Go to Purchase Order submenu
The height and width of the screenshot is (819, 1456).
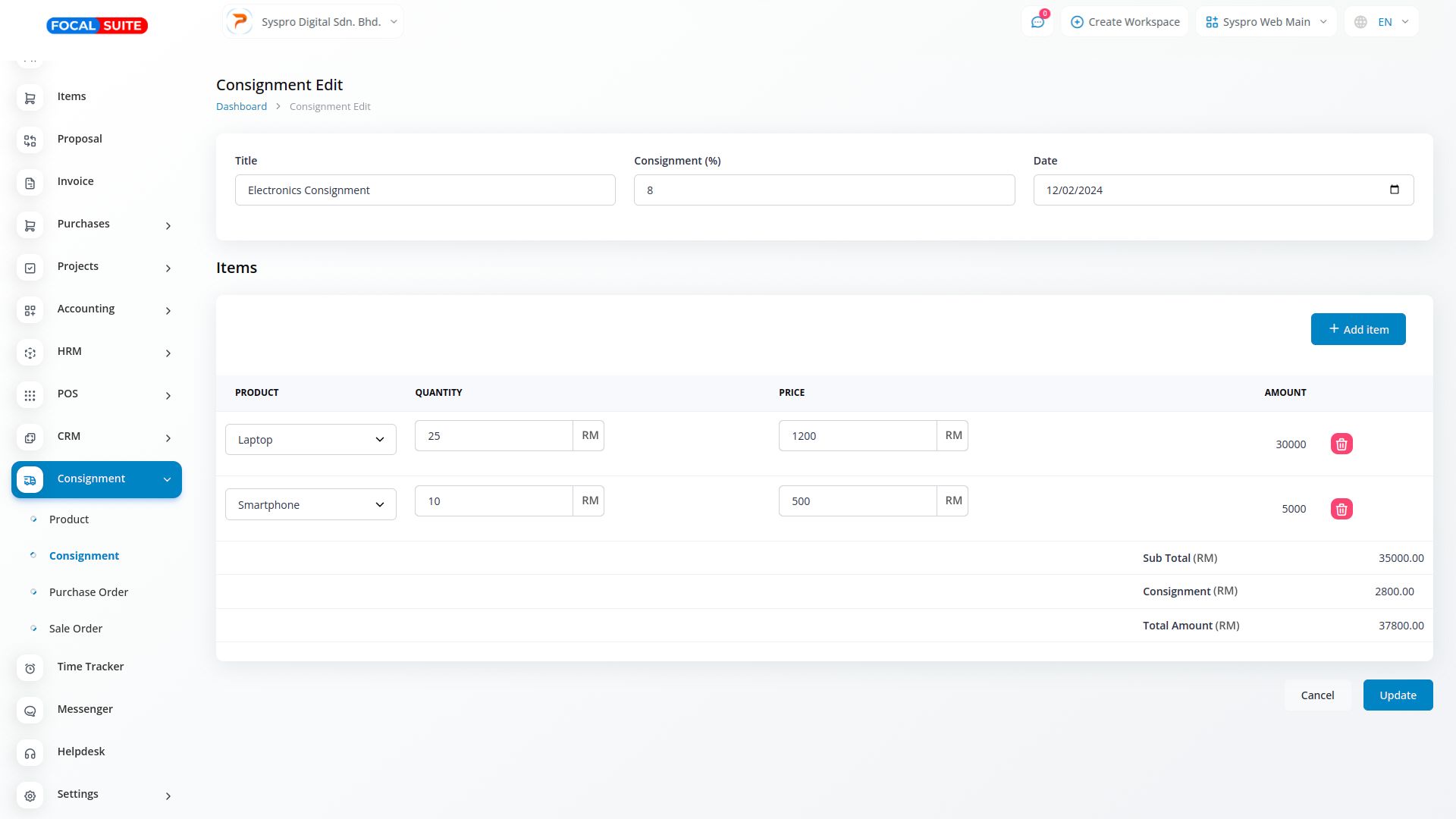(x=88, y=592)
